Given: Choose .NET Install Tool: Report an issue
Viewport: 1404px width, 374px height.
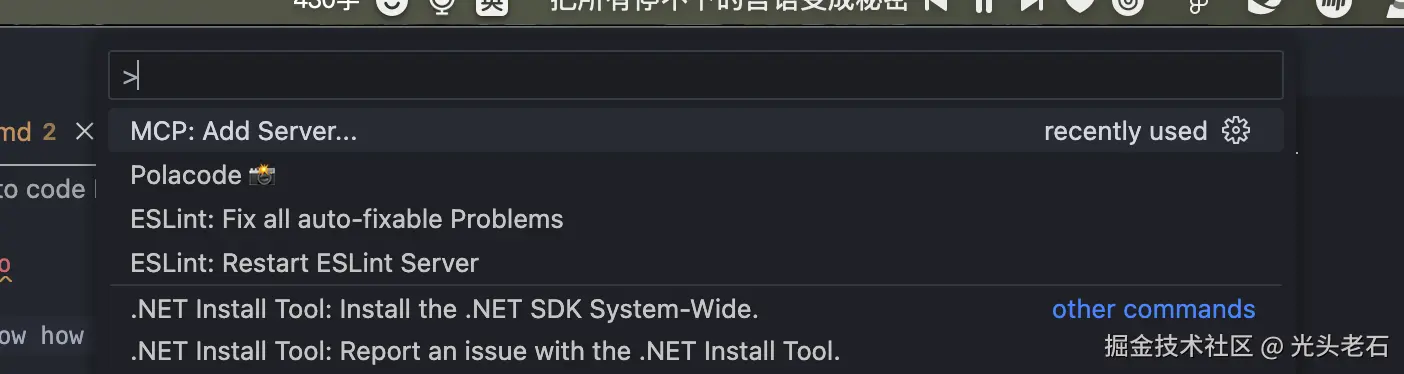Looking at the screenshot, I should (696, 351).
